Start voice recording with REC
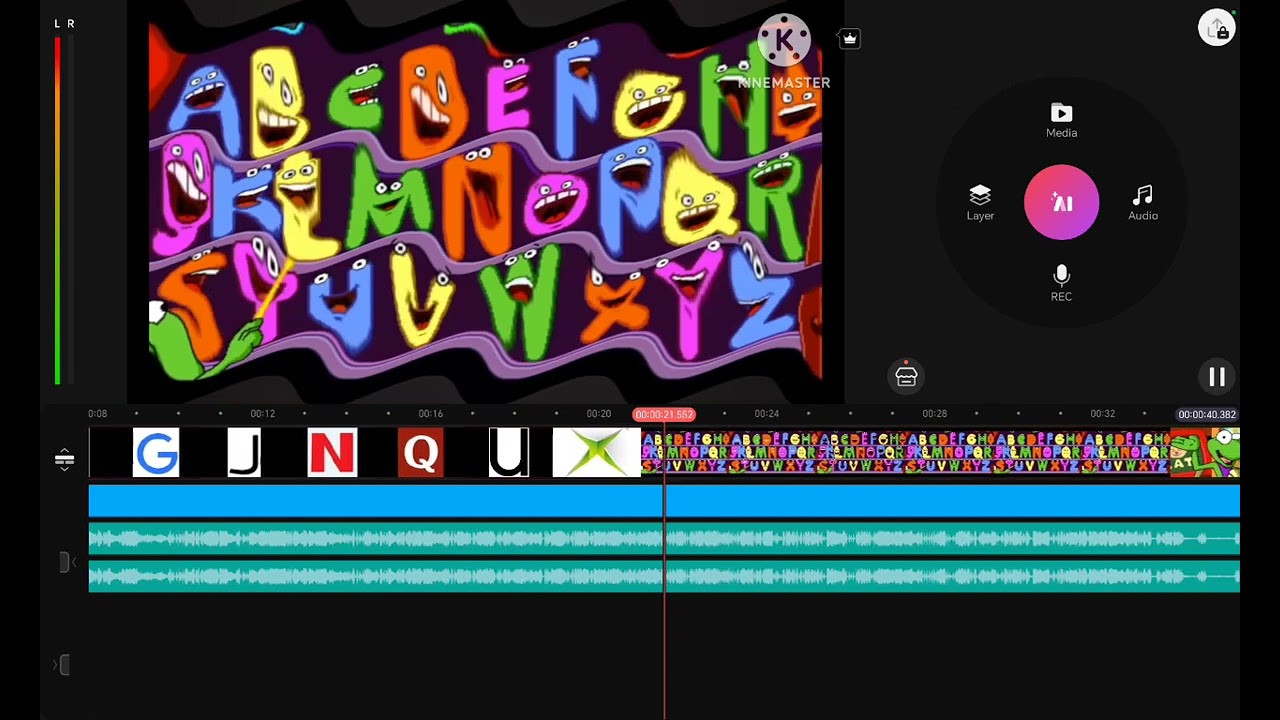This screenshot has height=720, width=1280. pyautogui.click(x=1061, y=283)
